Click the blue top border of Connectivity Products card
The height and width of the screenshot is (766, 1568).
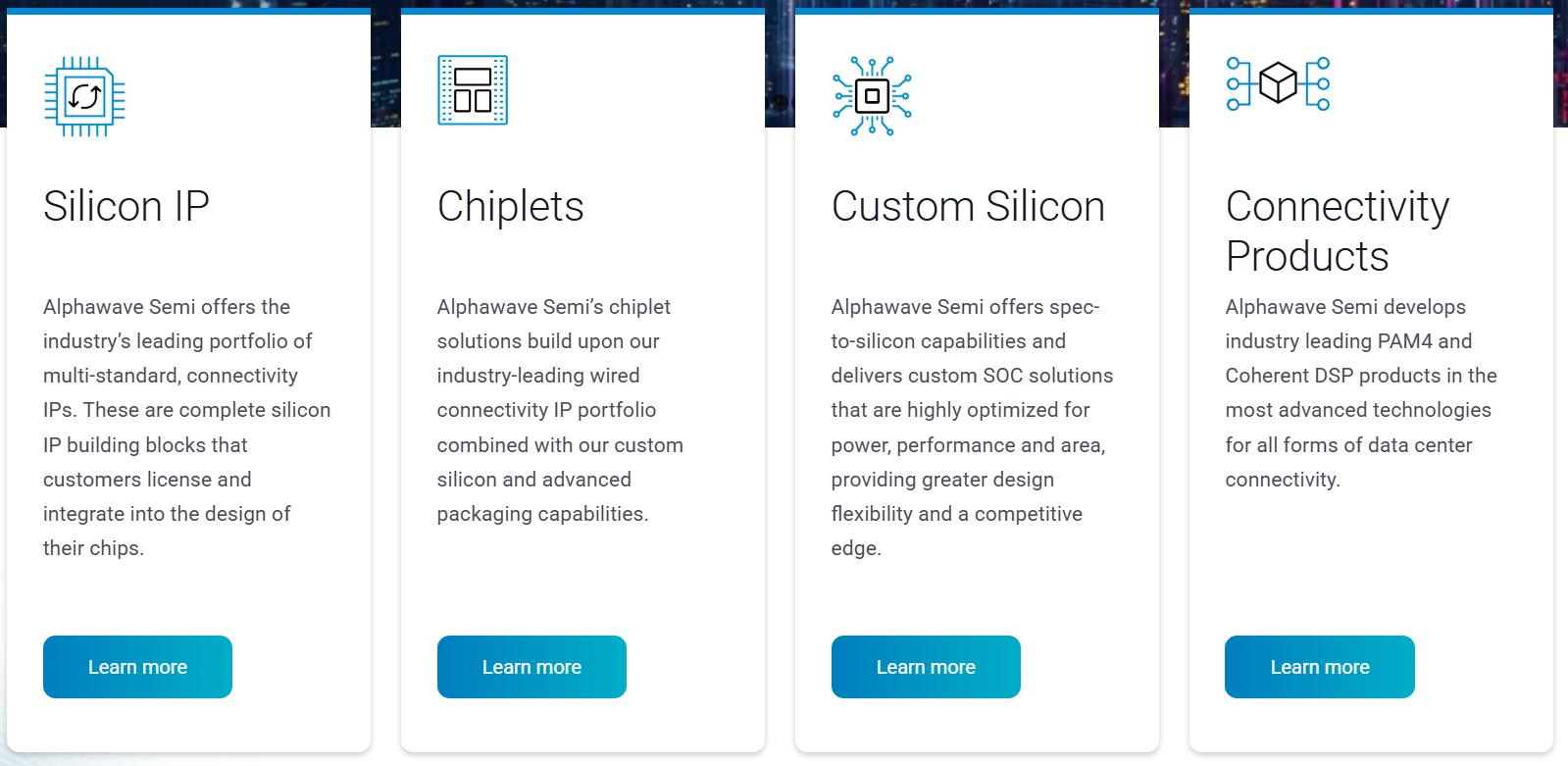[x=1371, y=12]
